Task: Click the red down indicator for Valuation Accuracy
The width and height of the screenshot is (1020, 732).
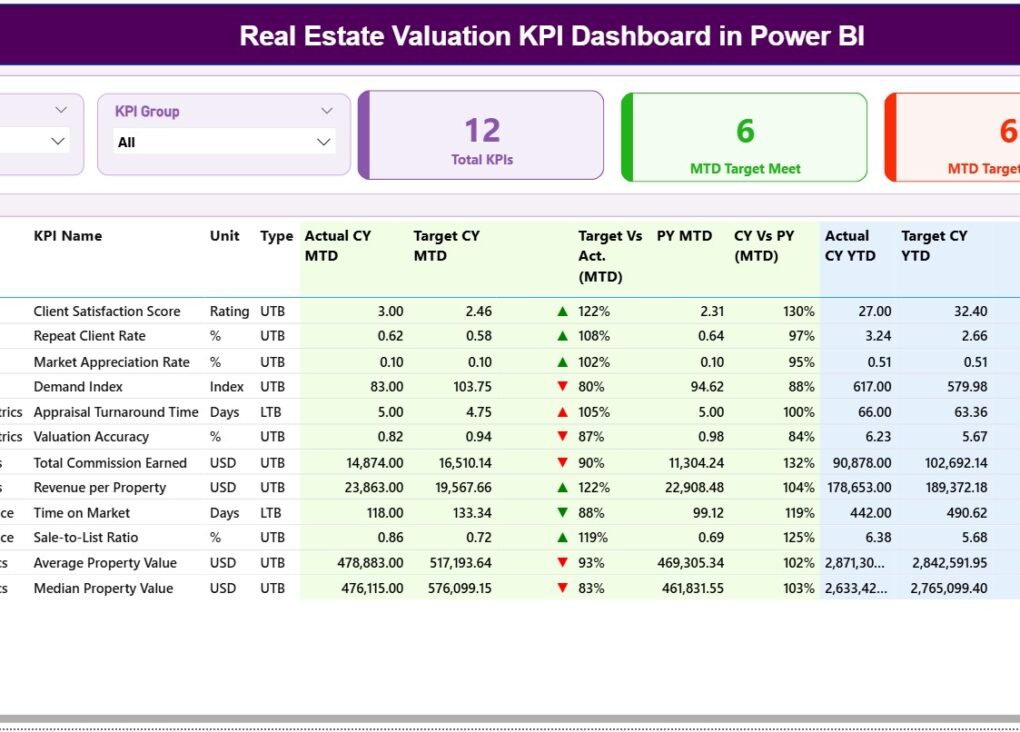Action: point(561,437)
